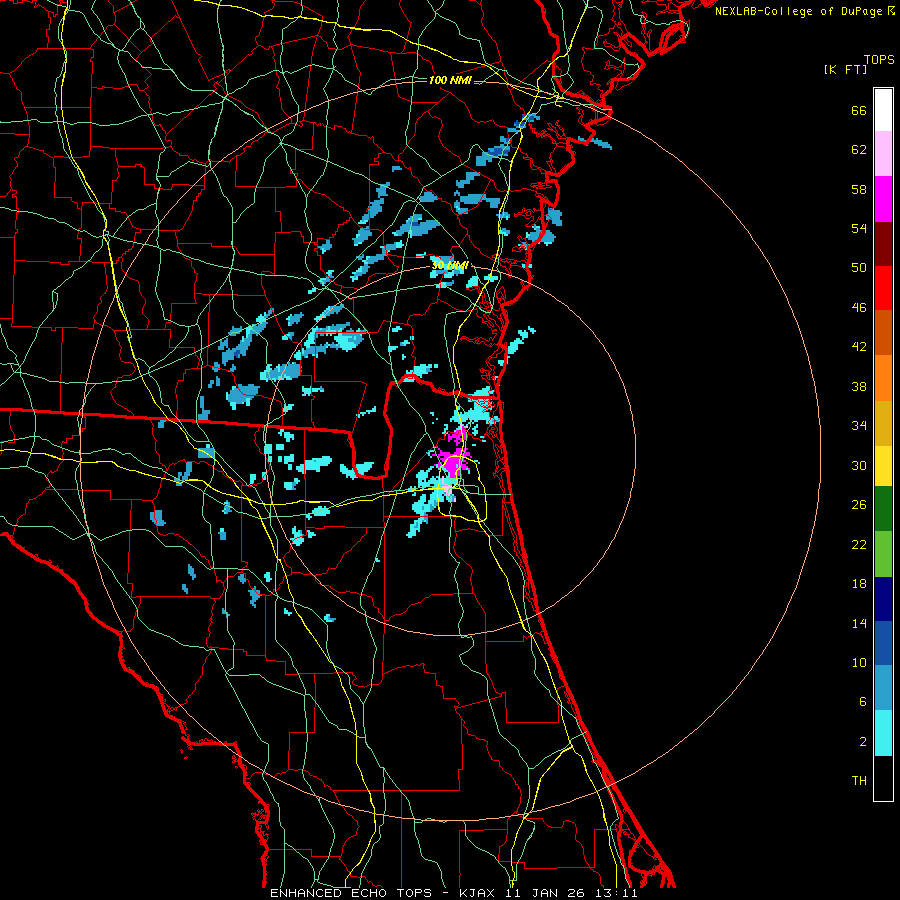The width and height of the screenshot is (900, 900).
Task: Click the light orange legend swatch
Action: click(x=883, y=378)
